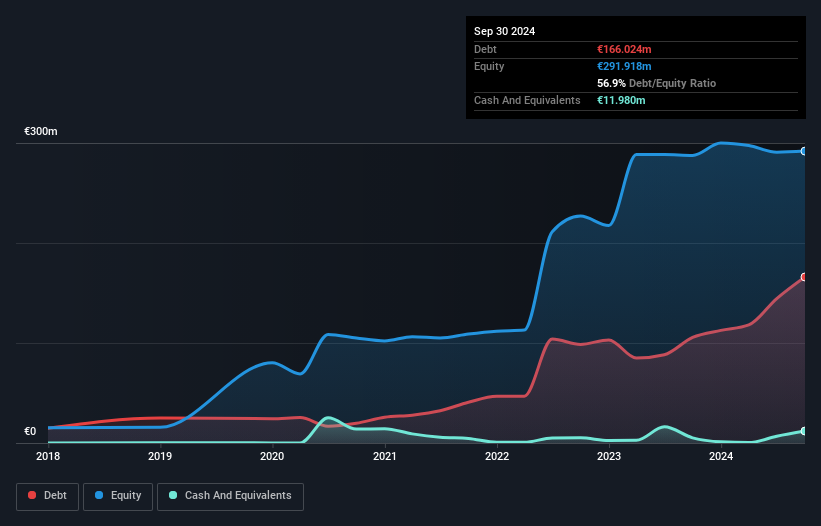Click the €0 y-axis label

click(x=30, y=431)
